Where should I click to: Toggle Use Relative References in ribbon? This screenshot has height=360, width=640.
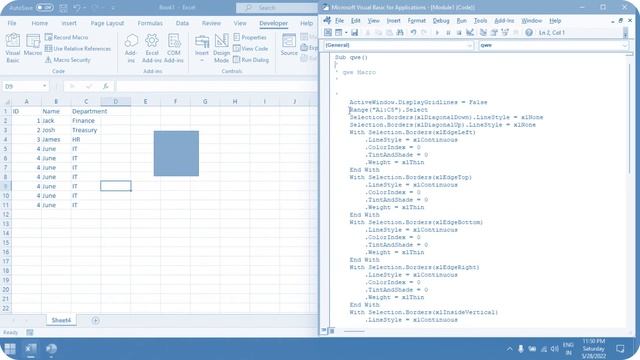pyautogui.click(x=78, y=49)
